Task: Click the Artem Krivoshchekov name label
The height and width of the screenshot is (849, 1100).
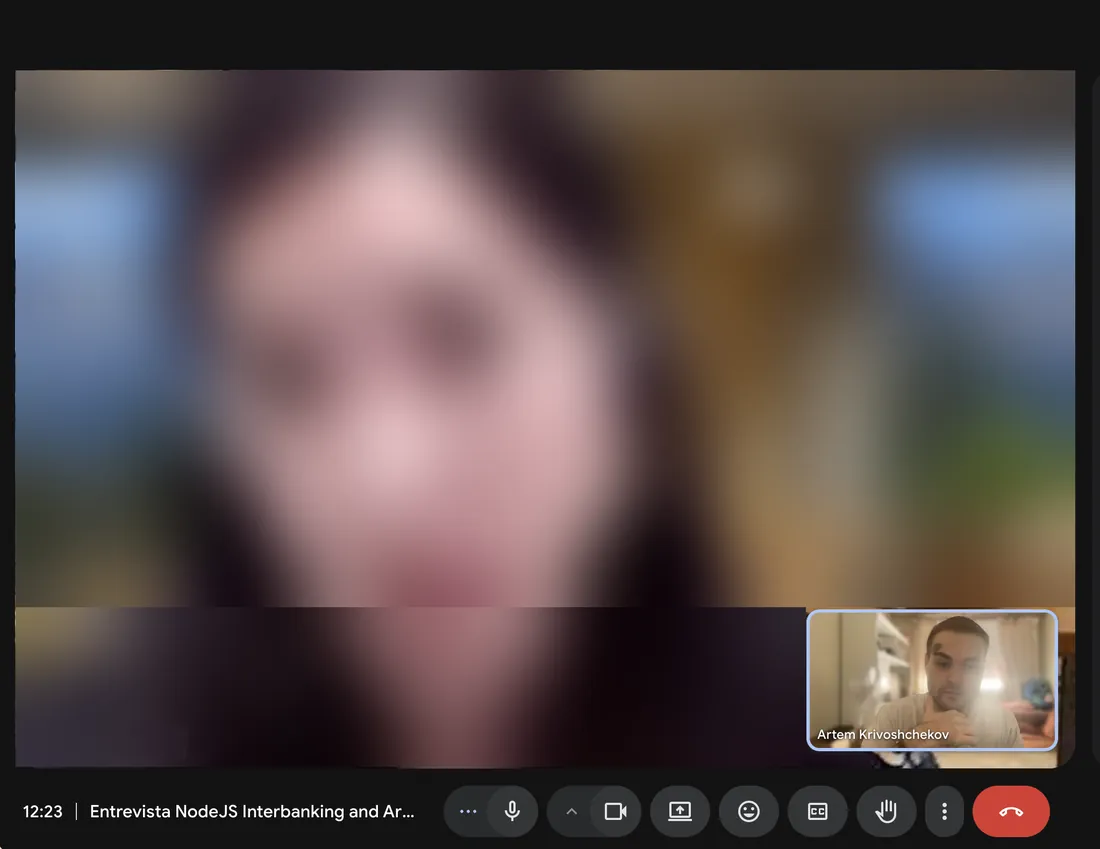Action: (x=883, y=735)
